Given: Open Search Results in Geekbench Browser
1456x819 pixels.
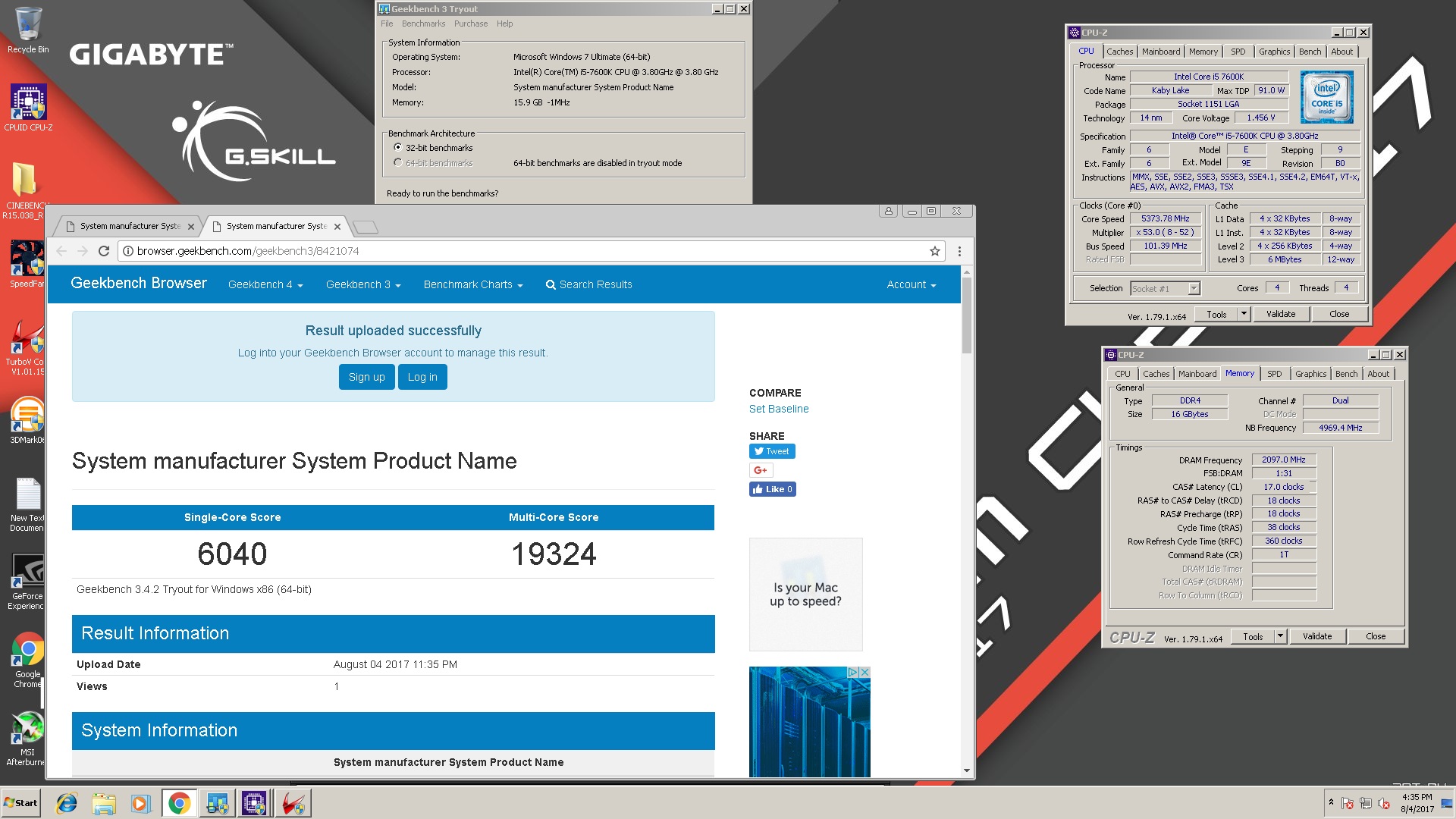Looking at the screenshot, I should tap(588, 284).
